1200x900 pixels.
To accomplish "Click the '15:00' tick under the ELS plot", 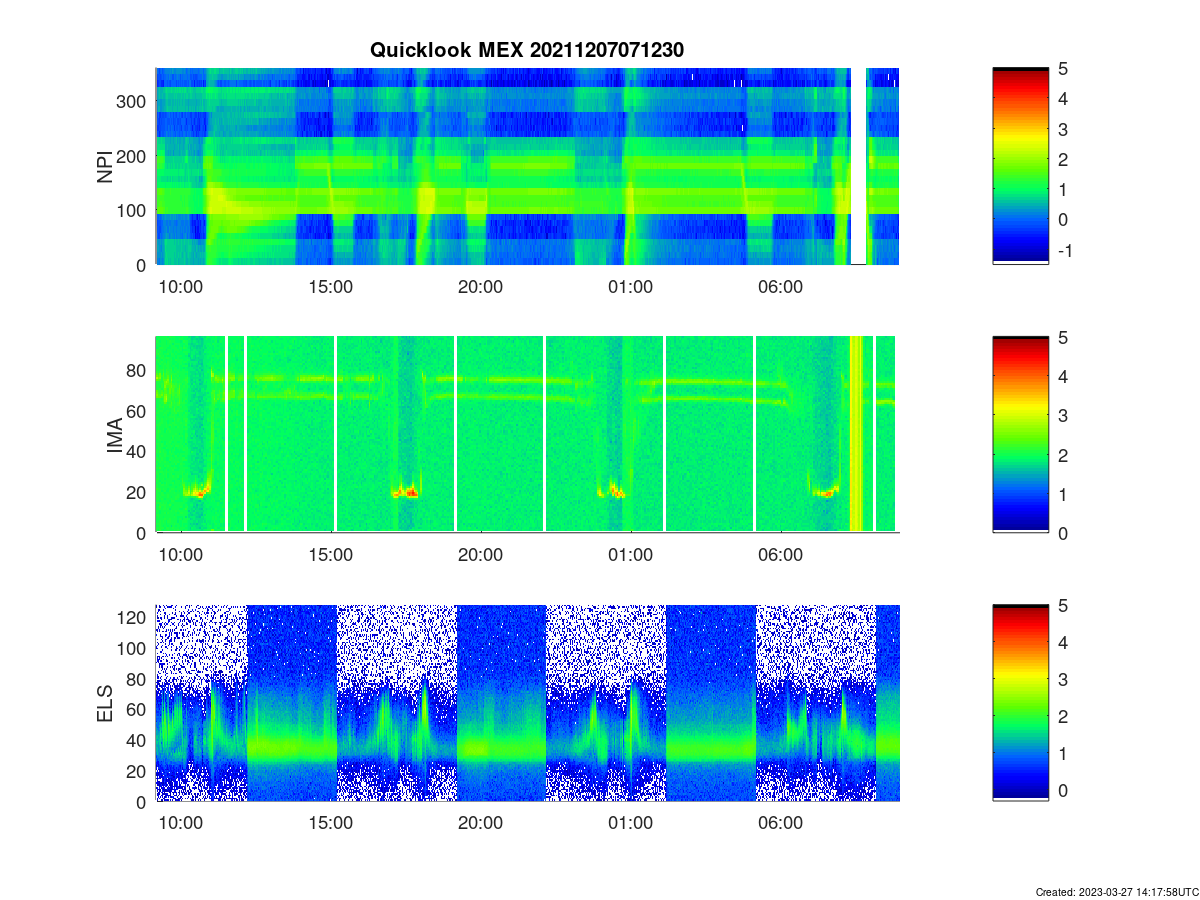I will 331,823.
